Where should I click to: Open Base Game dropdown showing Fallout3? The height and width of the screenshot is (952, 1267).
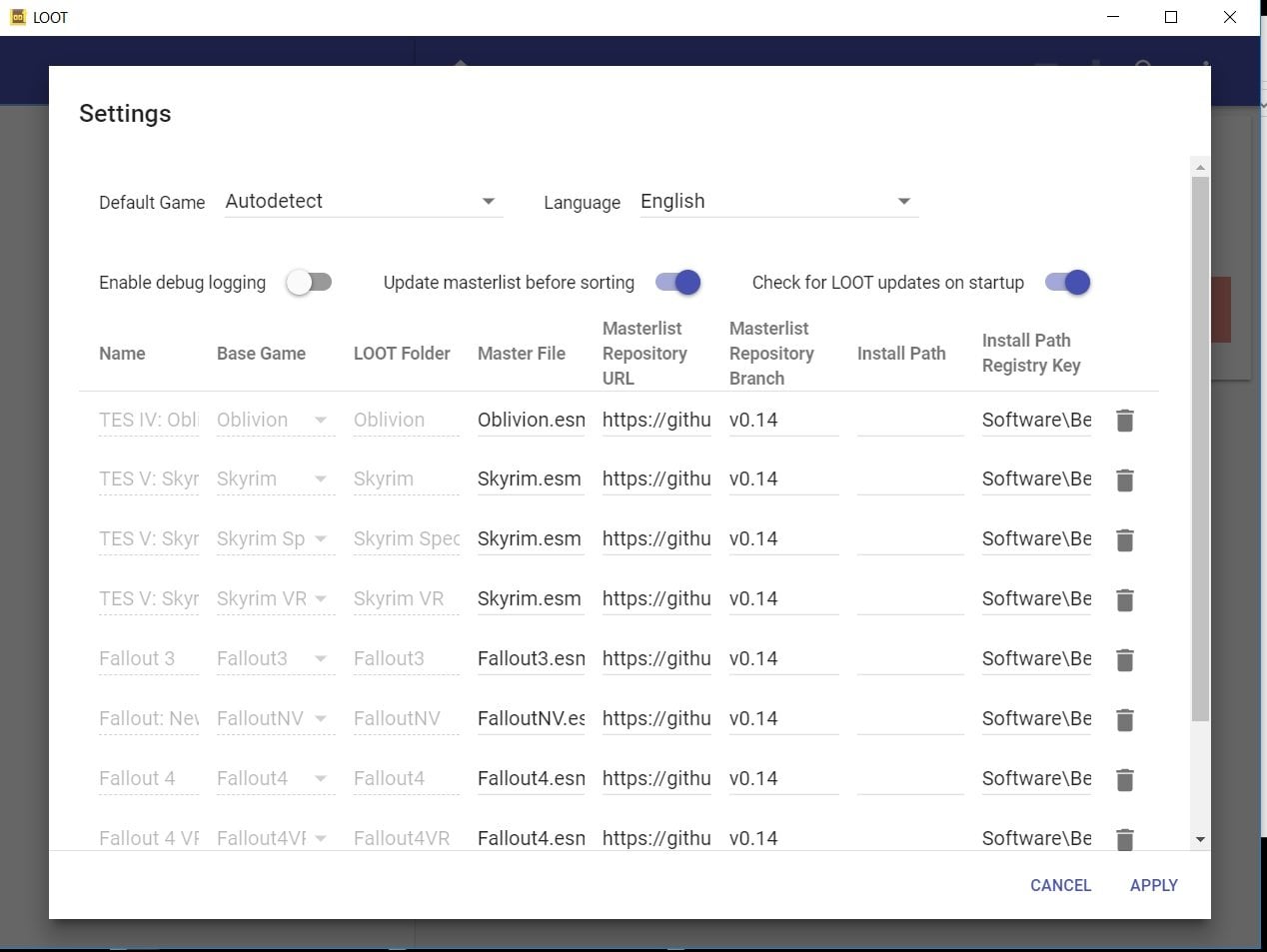coord(275,659)
